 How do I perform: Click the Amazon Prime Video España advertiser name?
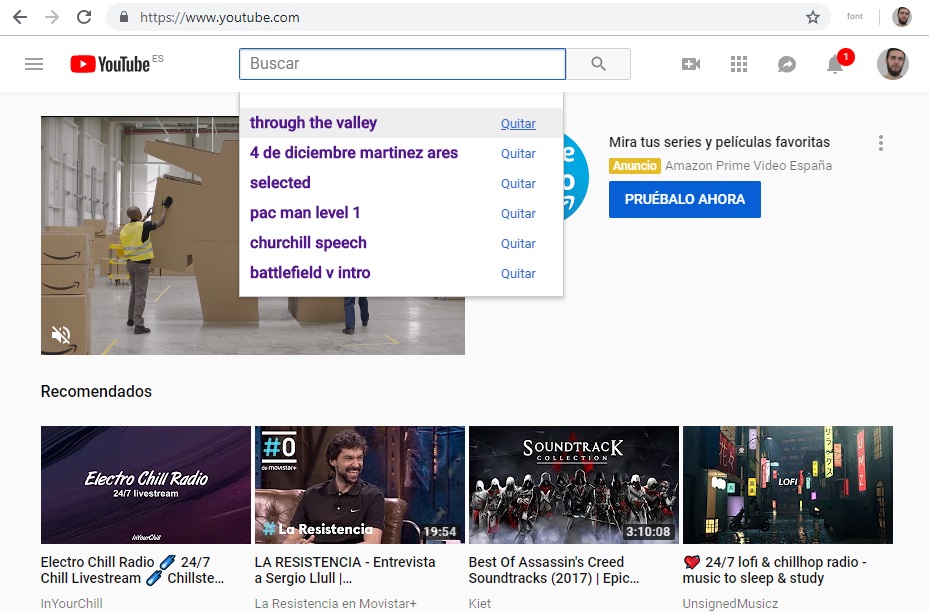click(748, 166)
